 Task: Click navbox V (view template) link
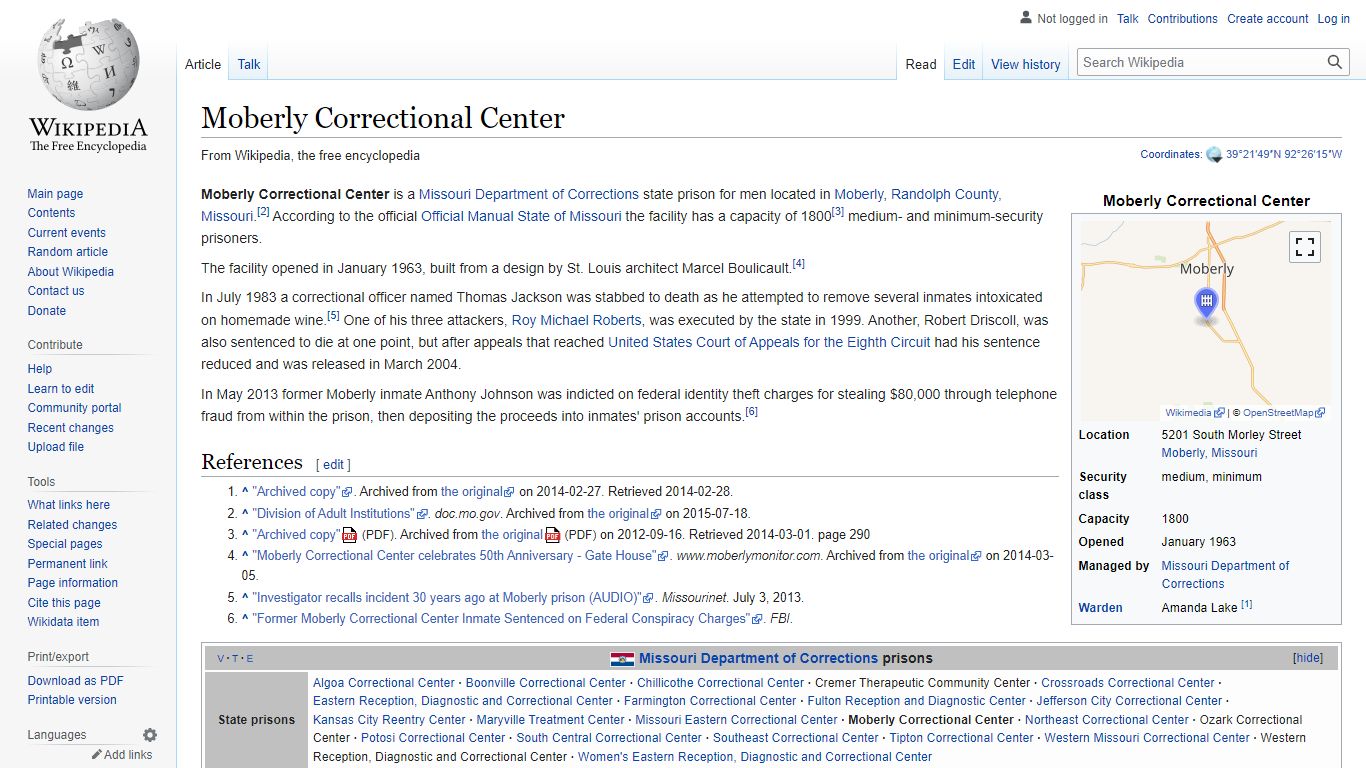(222, 659)
